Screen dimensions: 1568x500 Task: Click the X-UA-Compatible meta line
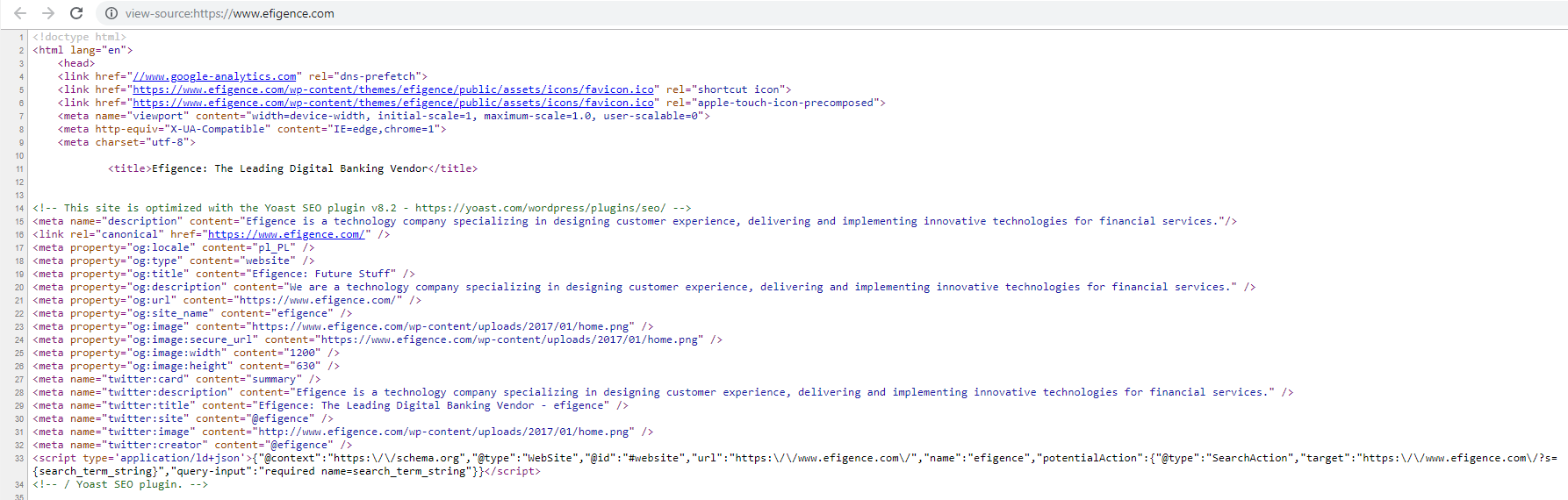click(x=252, y=129)
